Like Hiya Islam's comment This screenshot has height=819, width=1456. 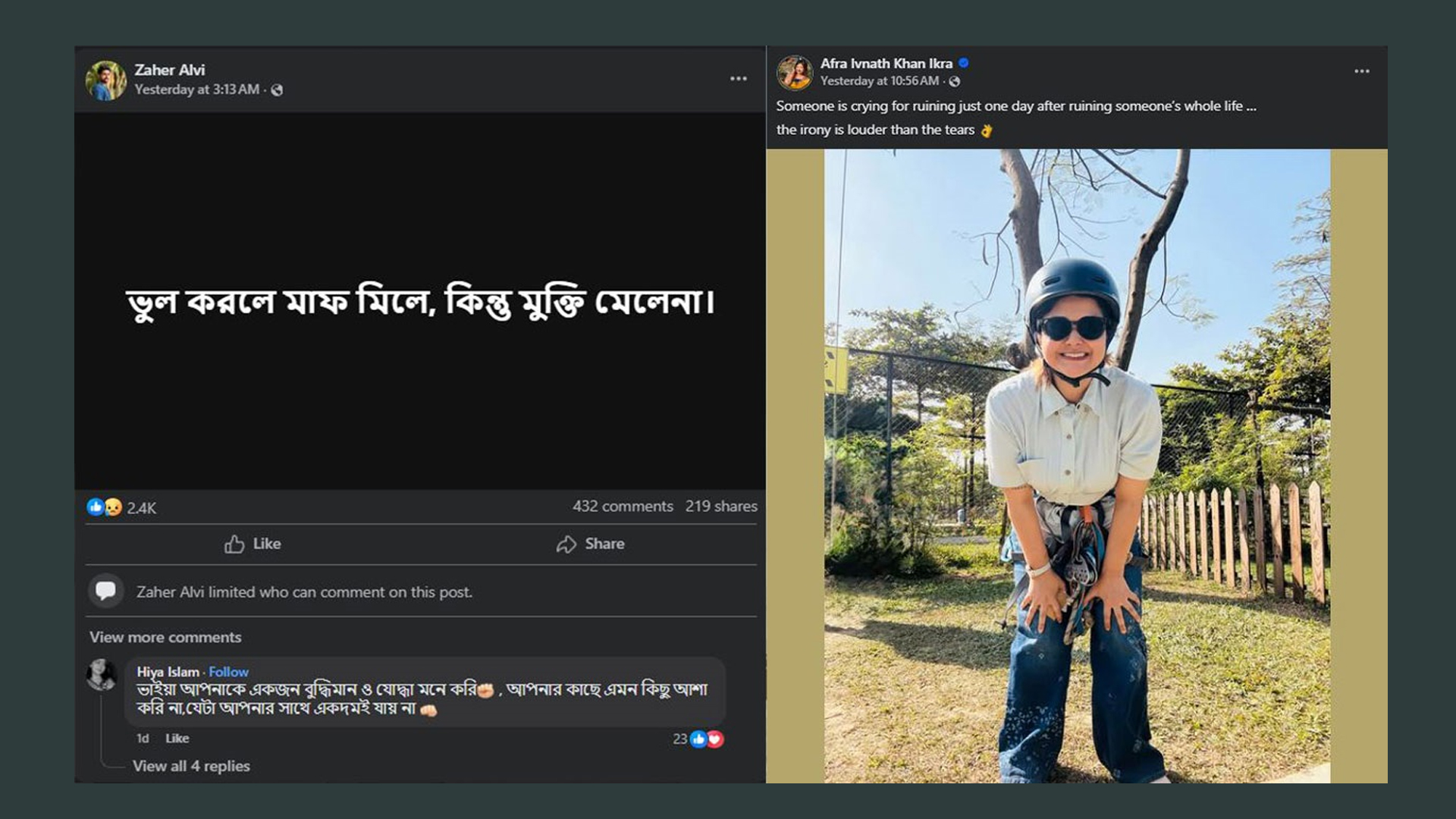[177, 738]
